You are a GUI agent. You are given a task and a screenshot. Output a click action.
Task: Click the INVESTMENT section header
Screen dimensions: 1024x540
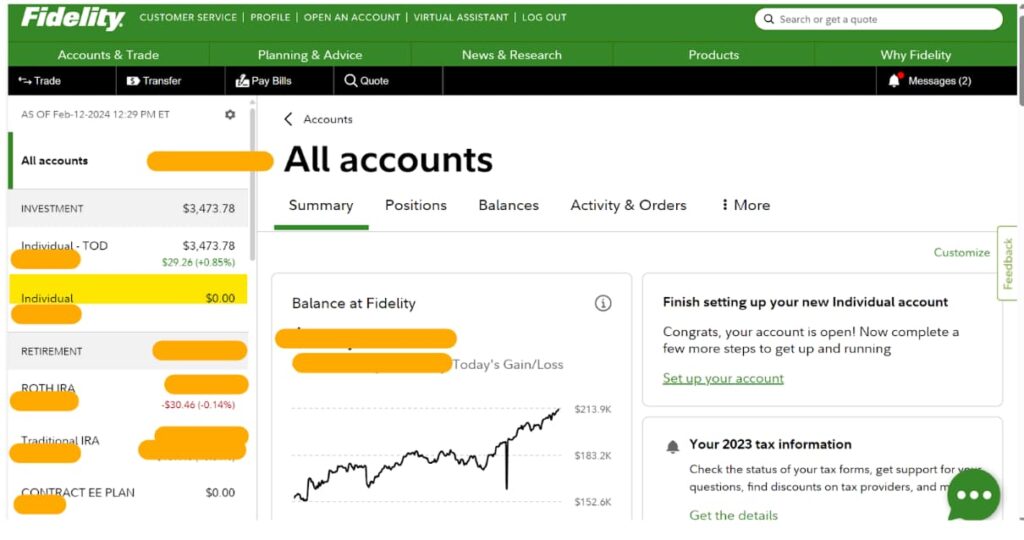coord(129,208)
